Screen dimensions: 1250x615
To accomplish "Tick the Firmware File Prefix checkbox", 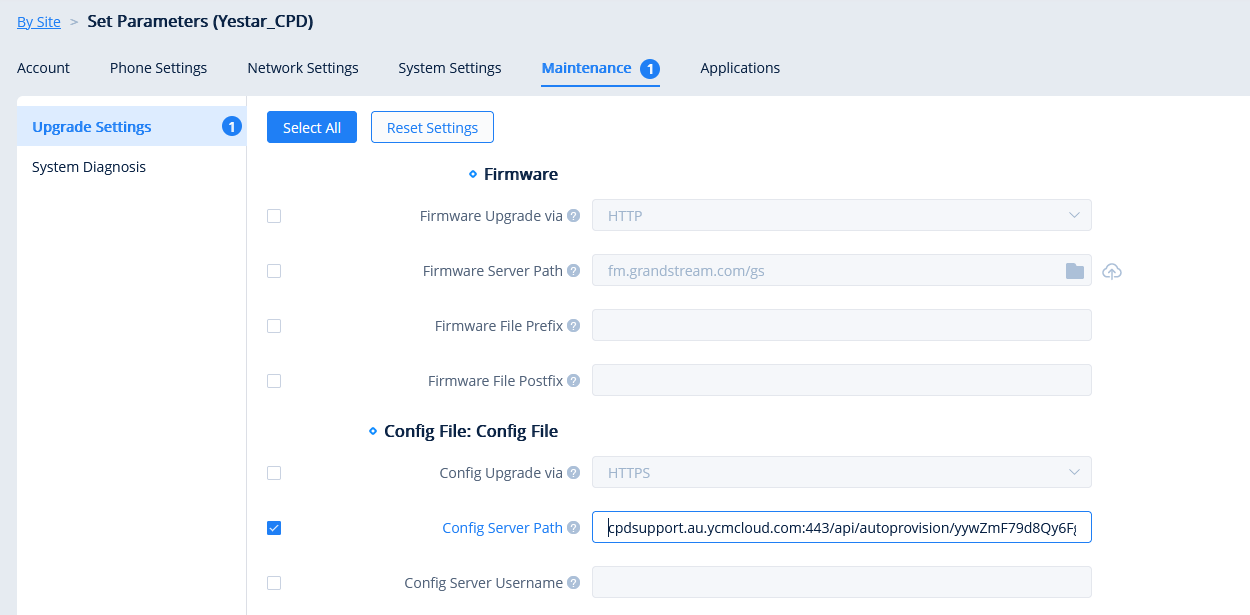I will coord(274,326).
